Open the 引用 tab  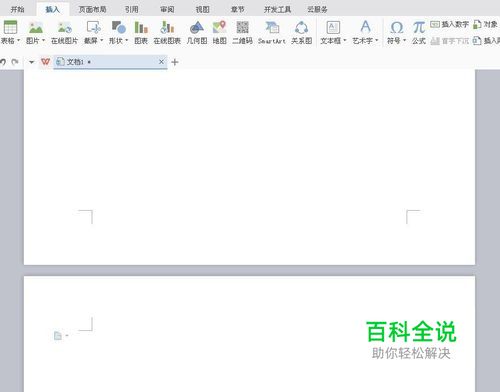click(x=132, y=9)
